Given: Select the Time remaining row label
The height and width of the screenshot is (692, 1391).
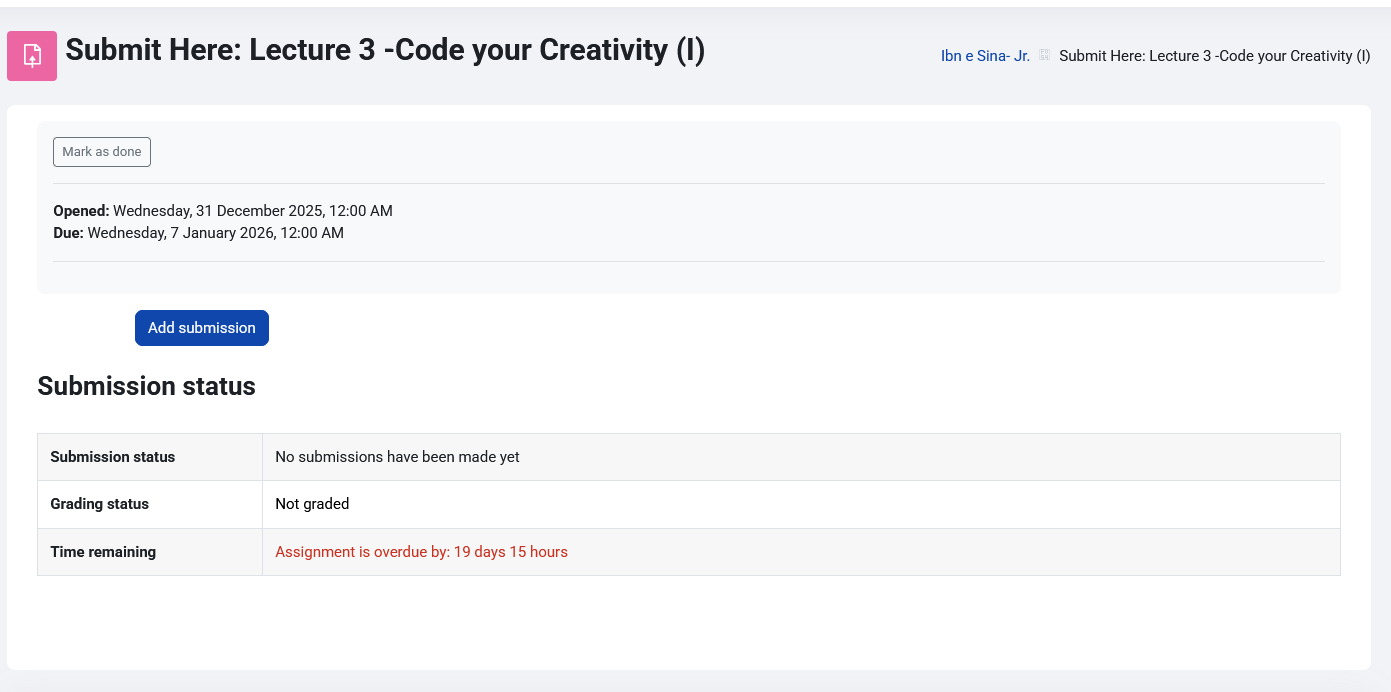Looking at the screenshot, I should tap(103, 552).
